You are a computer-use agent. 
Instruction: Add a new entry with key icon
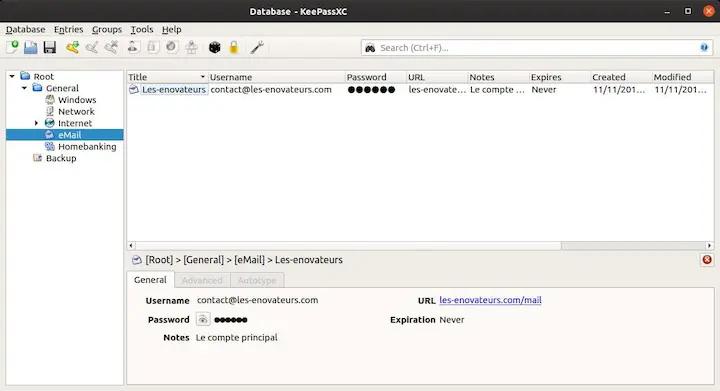[72, 47]
